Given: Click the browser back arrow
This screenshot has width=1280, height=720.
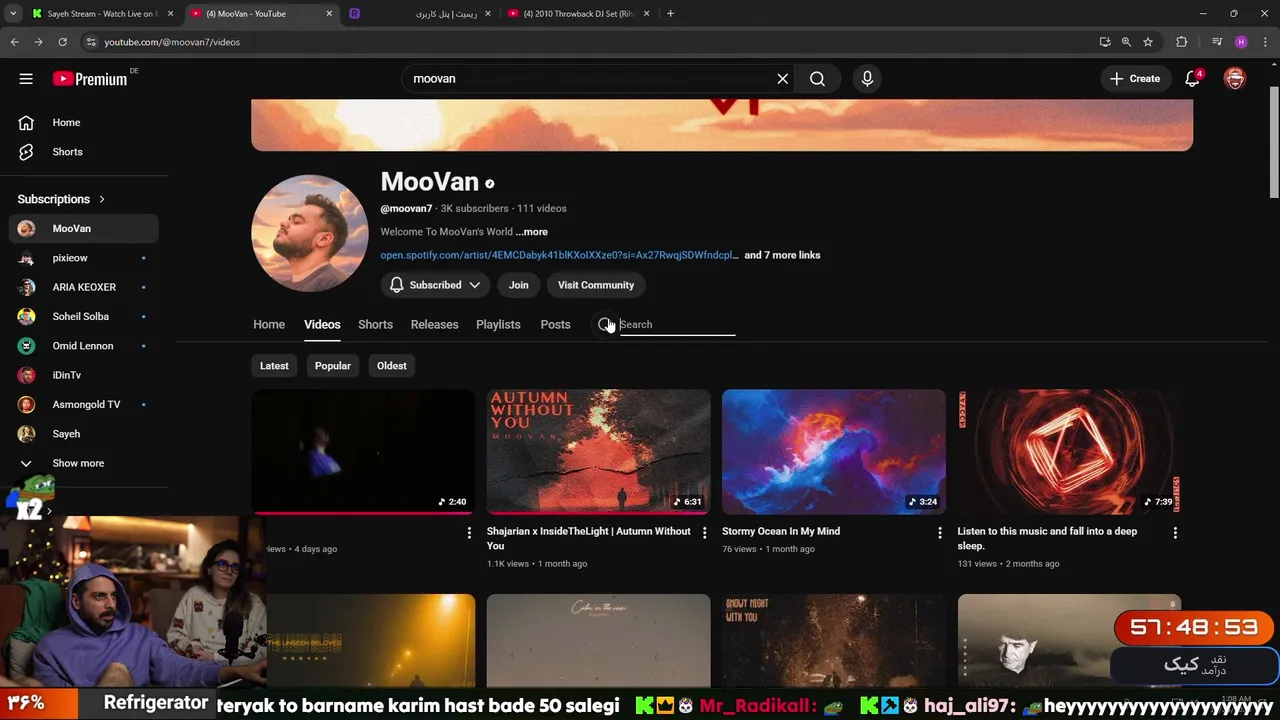Looking at the screenshot, I should 14,42.
